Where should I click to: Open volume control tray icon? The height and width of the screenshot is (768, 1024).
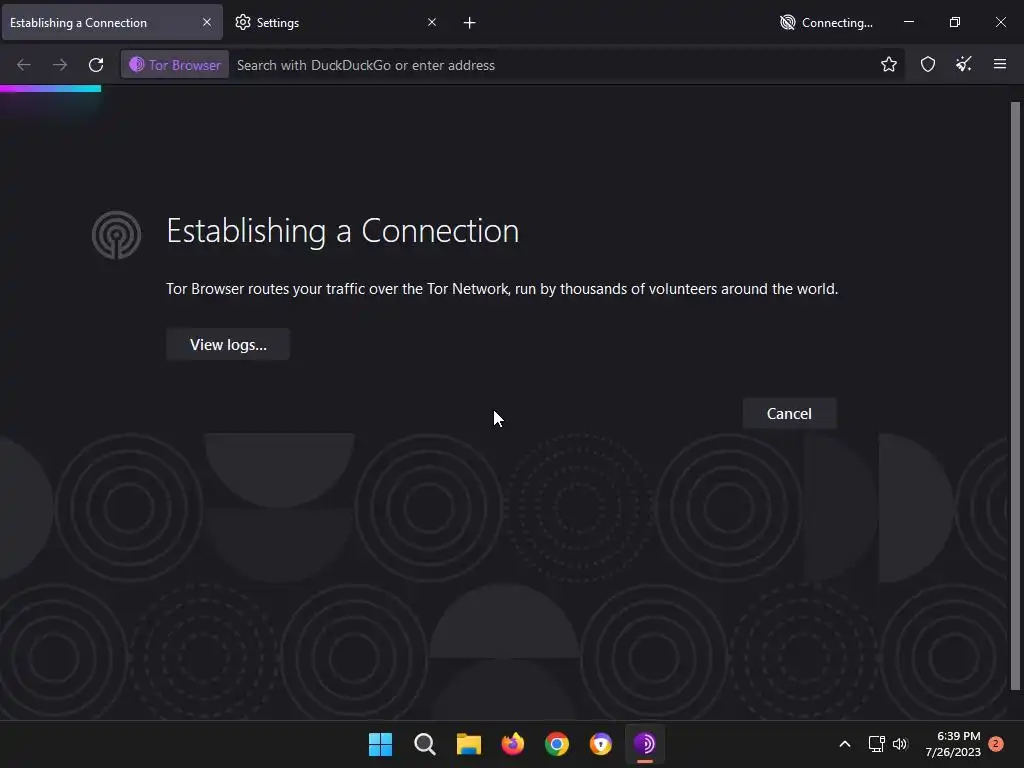(900, 744)
